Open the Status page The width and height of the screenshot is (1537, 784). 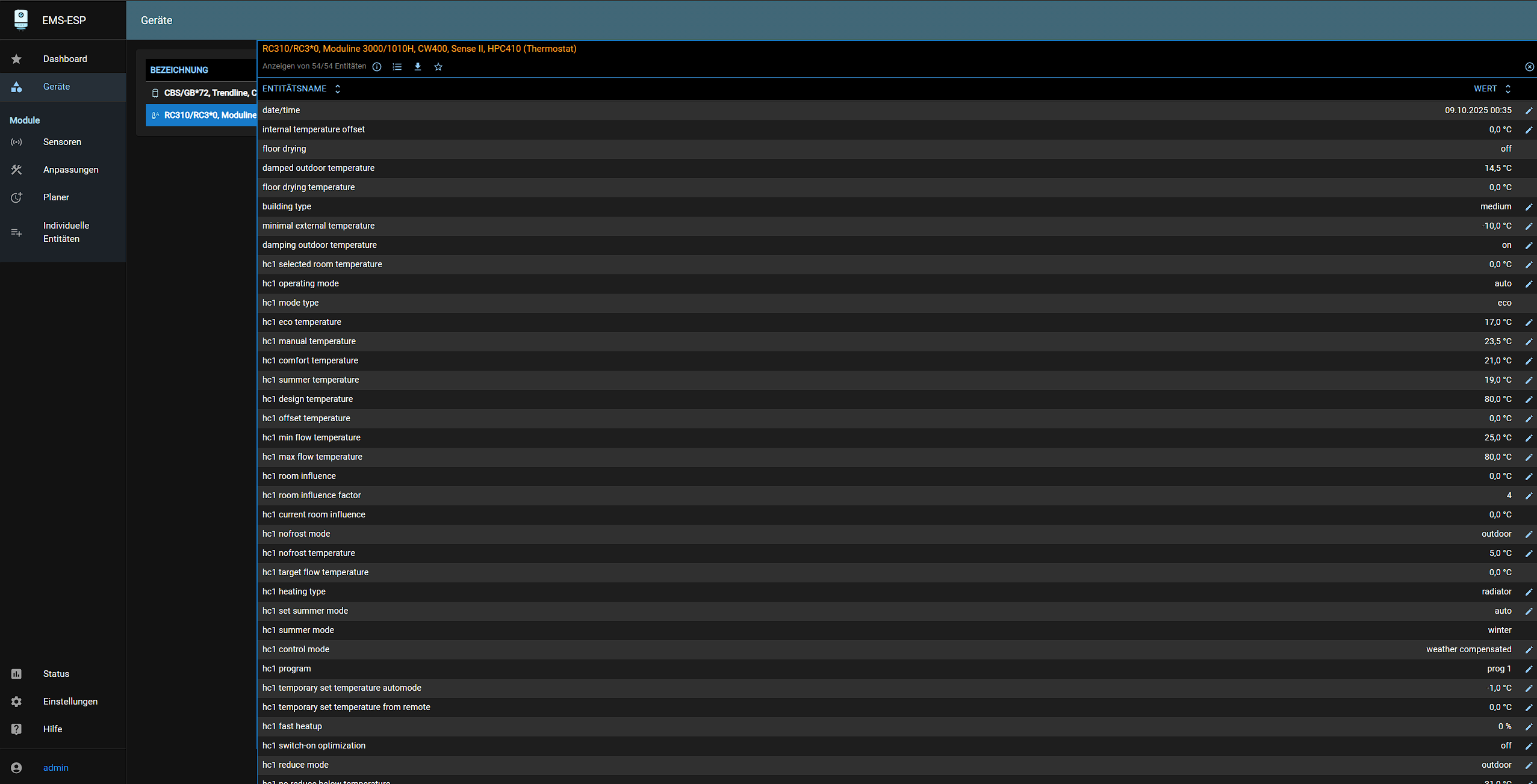pyautogui.click(x=63, y=674)
